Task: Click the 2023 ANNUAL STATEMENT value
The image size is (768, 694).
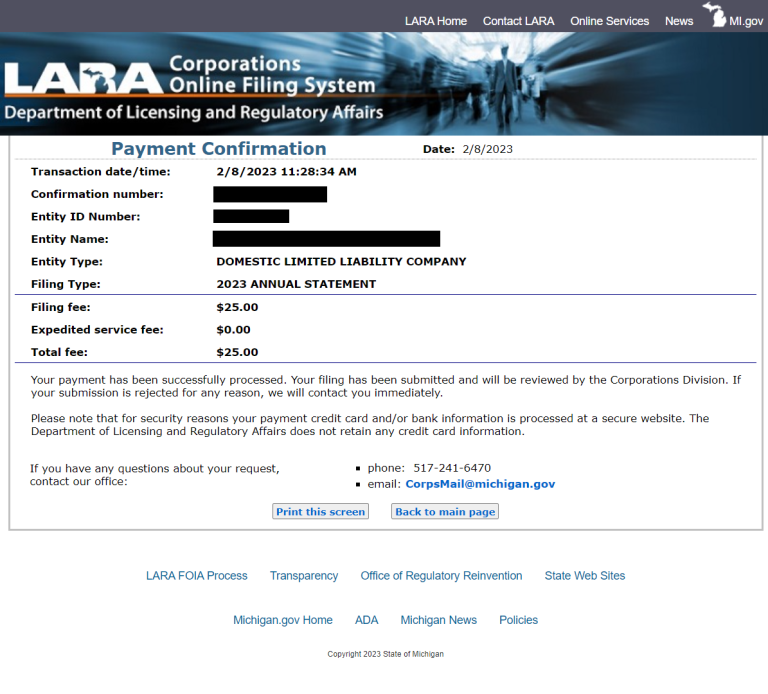Action: (296, 284)
